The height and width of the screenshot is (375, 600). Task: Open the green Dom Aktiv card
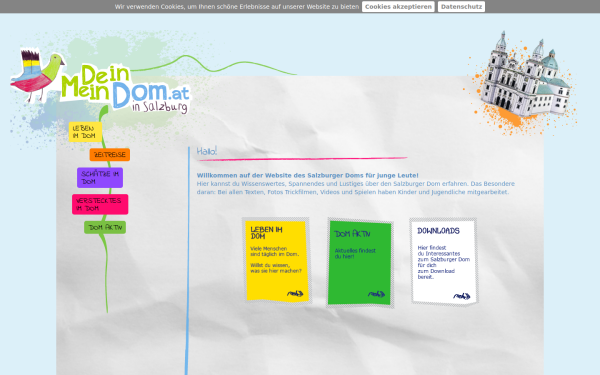click(x=360, y=263)
